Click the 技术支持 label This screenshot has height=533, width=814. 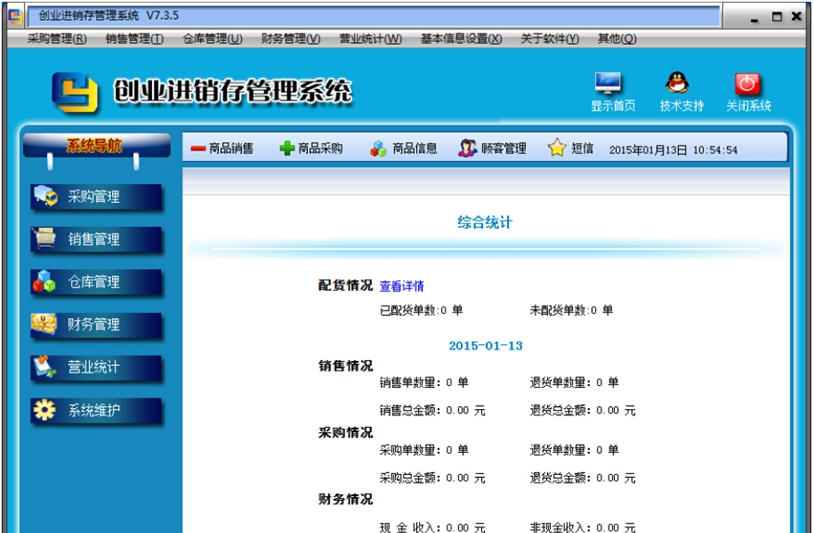click(682, 106)
